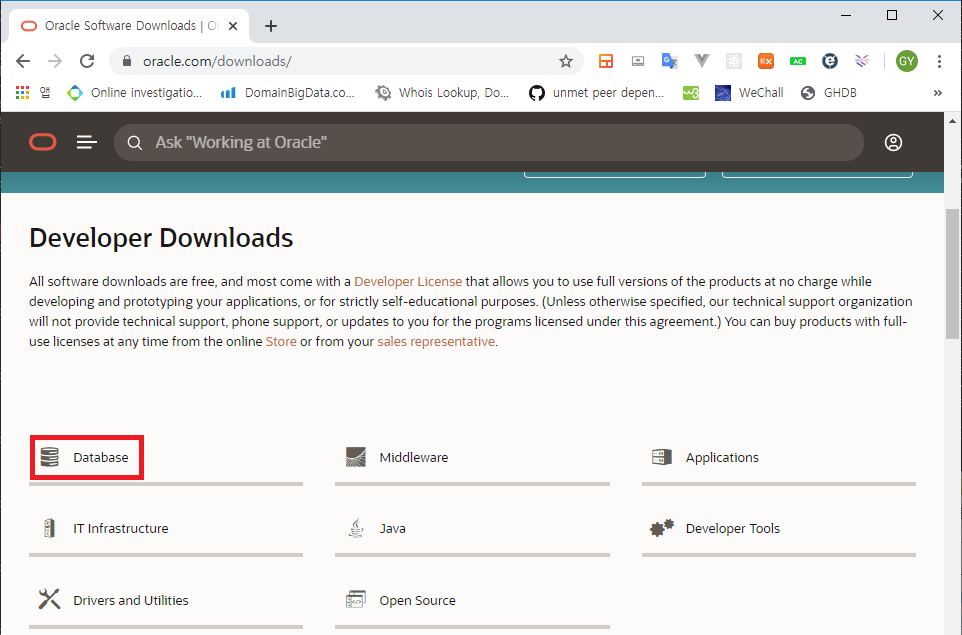The width and height of the screenshot is (962, 635).
Task: Open the Apps grid bookmark shortcut
Action: click(23, 93)
